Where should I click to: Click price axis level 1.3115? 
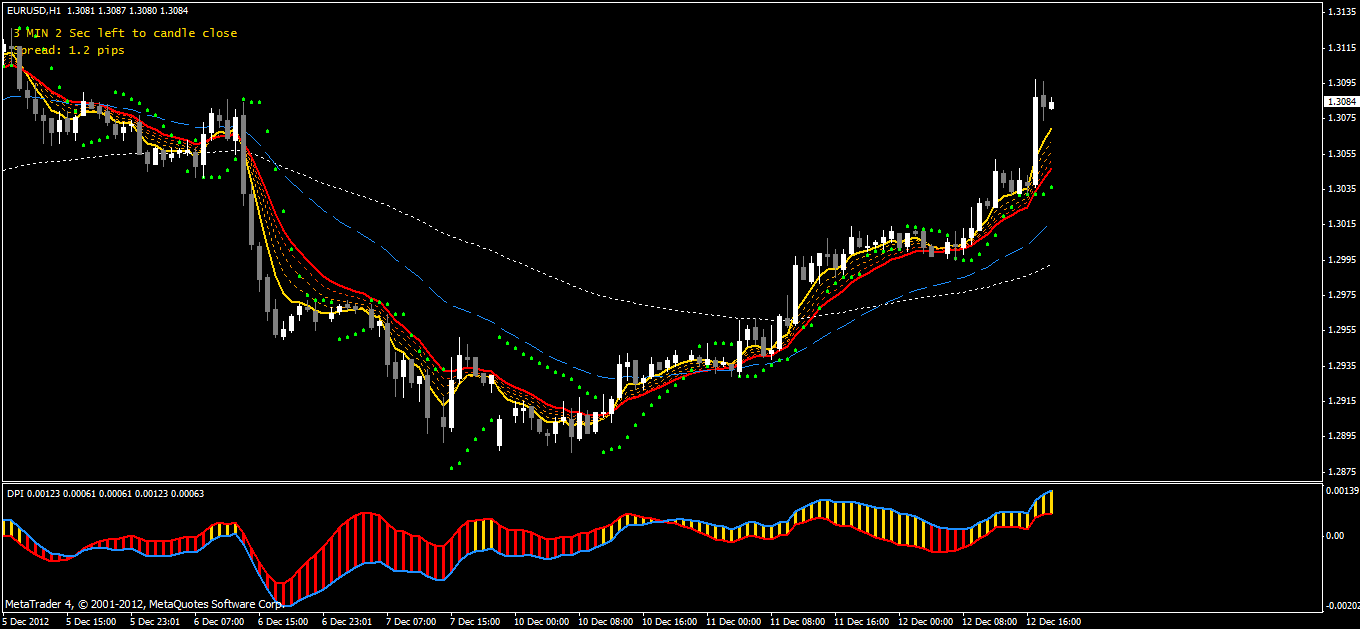click(1341, 48)
